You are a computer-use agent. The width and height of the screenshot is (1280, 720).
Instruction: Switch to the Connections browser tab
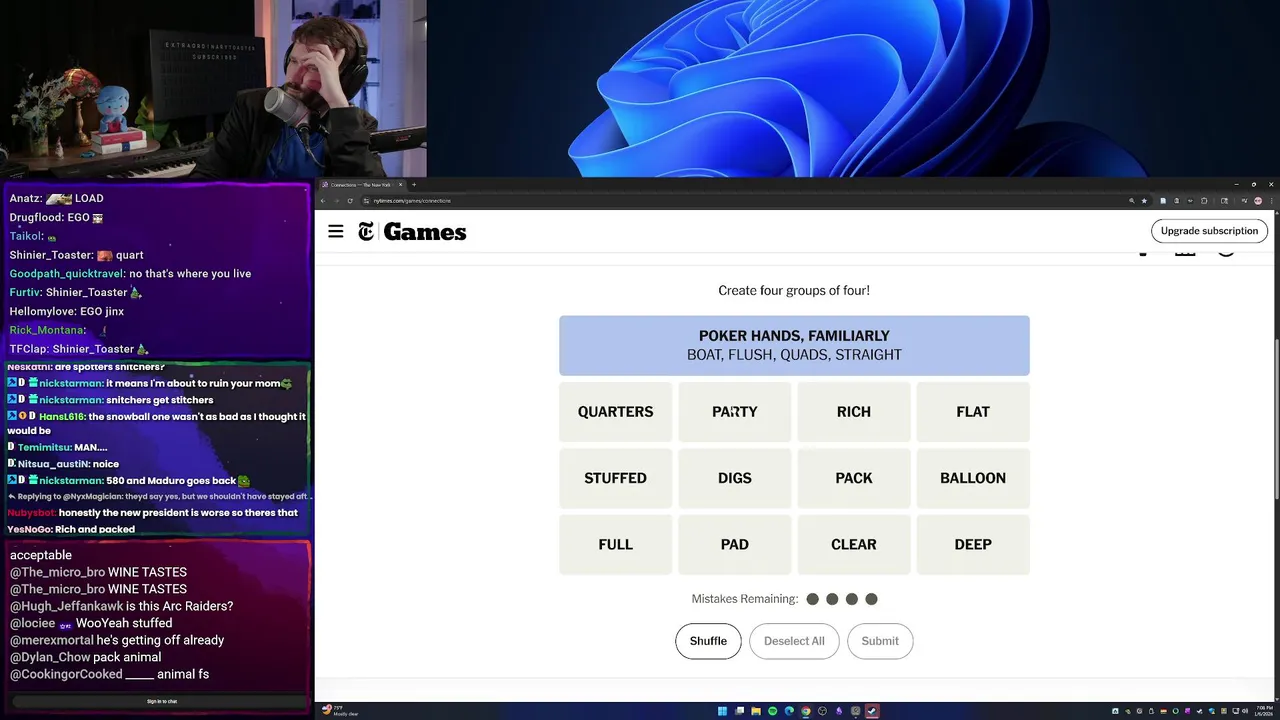tap(361, 185)
